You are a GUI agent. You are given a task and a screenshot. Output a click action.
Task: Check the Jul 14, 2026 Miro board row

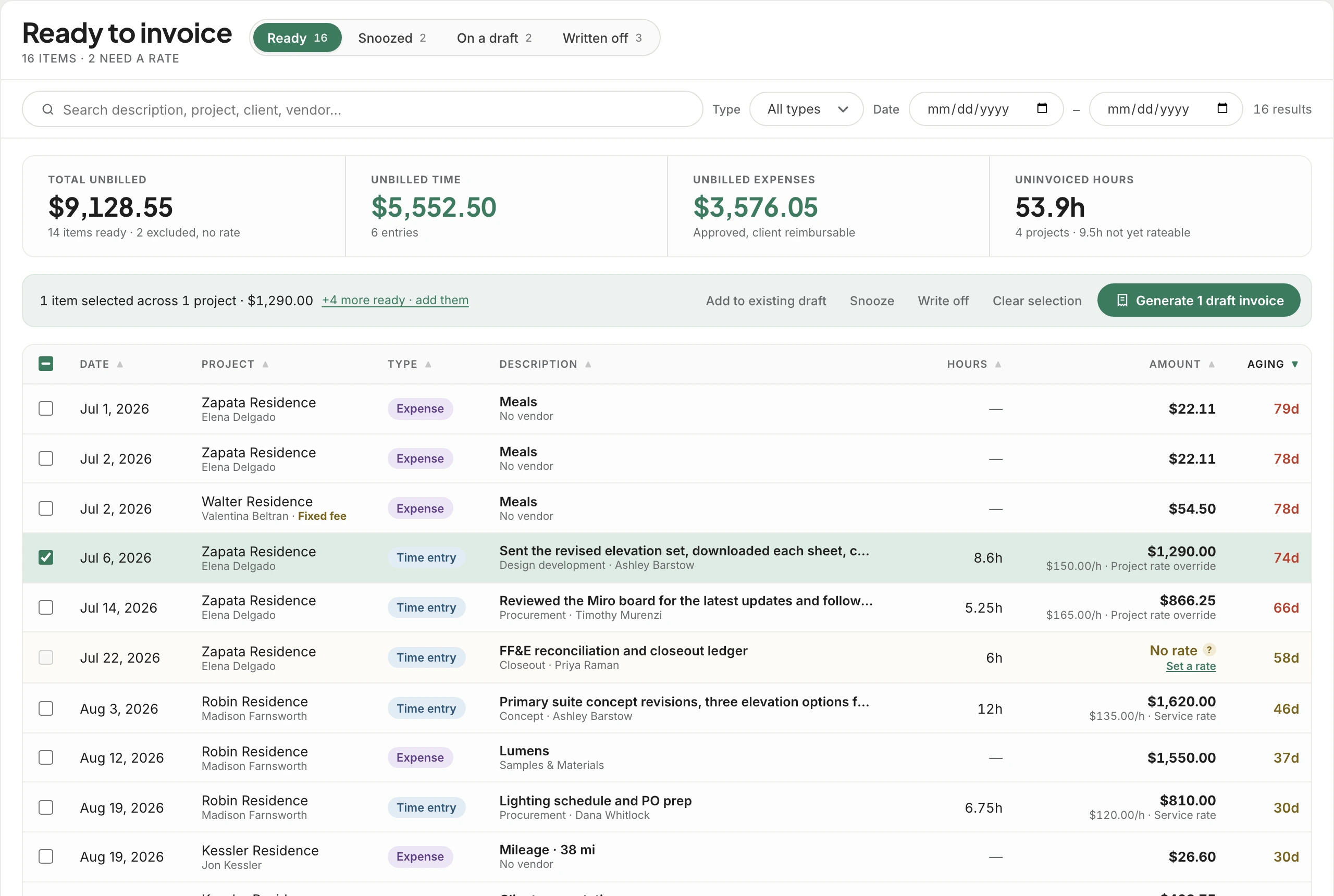[x=46, y=607]
